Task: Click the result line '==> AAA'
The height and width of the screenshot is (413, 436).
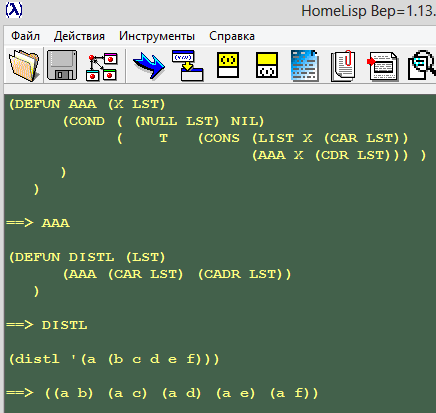Action: pos(38,223)
